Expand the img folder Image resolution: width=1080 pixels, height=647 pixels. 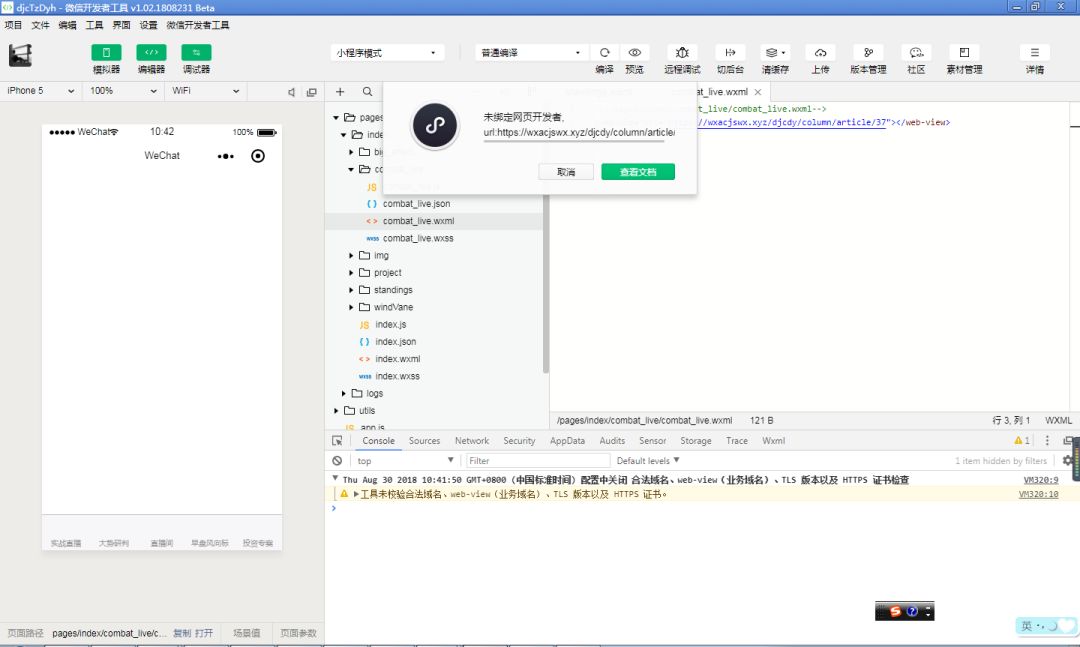click(351, 256)
